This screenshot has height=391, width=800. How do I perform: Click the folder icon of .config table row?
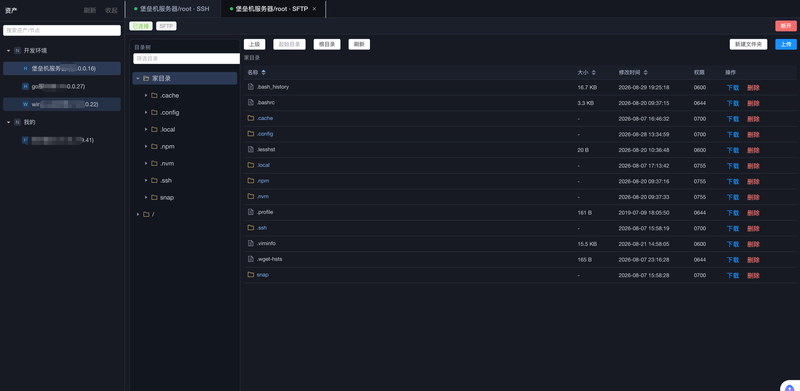[251, 134]
